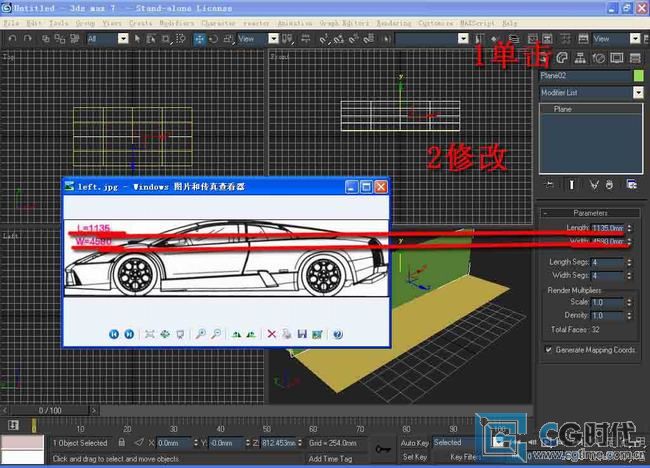
Task: Click the Density spinner arrows
Action: point(629,315)
